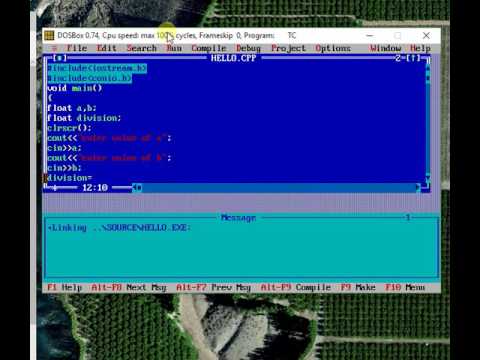The width and height of the screenshot is (480, 360).
Task: Close the DOSBox window
Action: pos(426,35)
